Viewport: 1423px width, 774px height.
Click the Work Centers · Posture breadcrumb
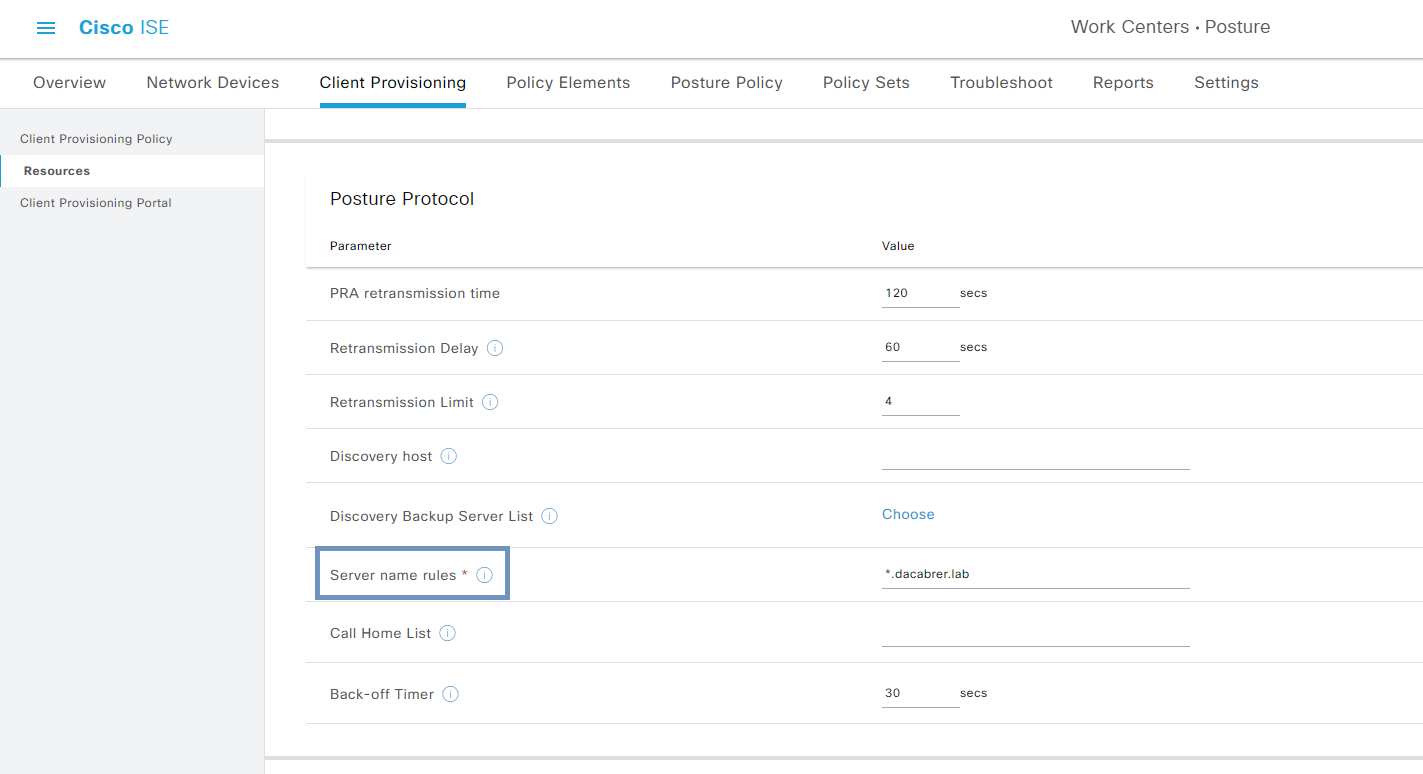(x=1170, y=28)
